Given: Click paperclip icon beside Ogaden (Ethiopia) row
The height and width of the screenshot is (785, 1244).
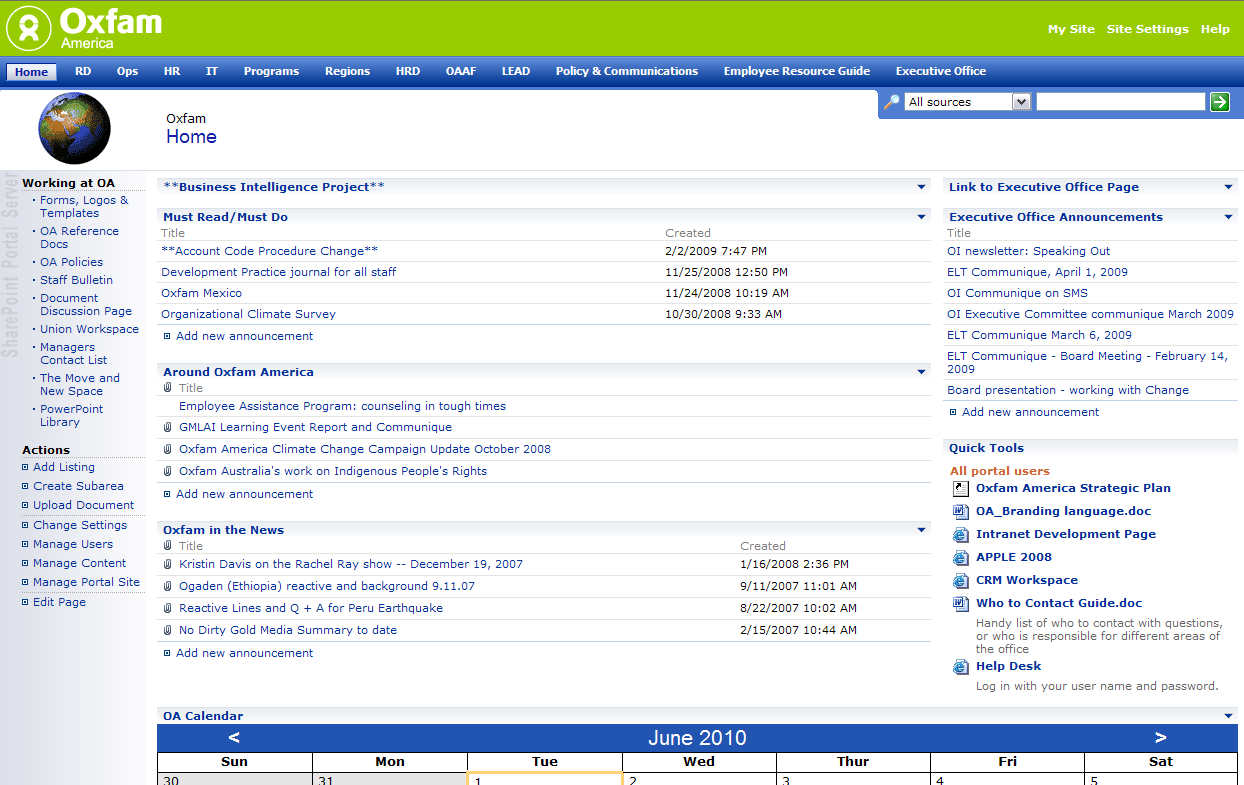Looking at the screenshot, I should (x=168, y=586).
